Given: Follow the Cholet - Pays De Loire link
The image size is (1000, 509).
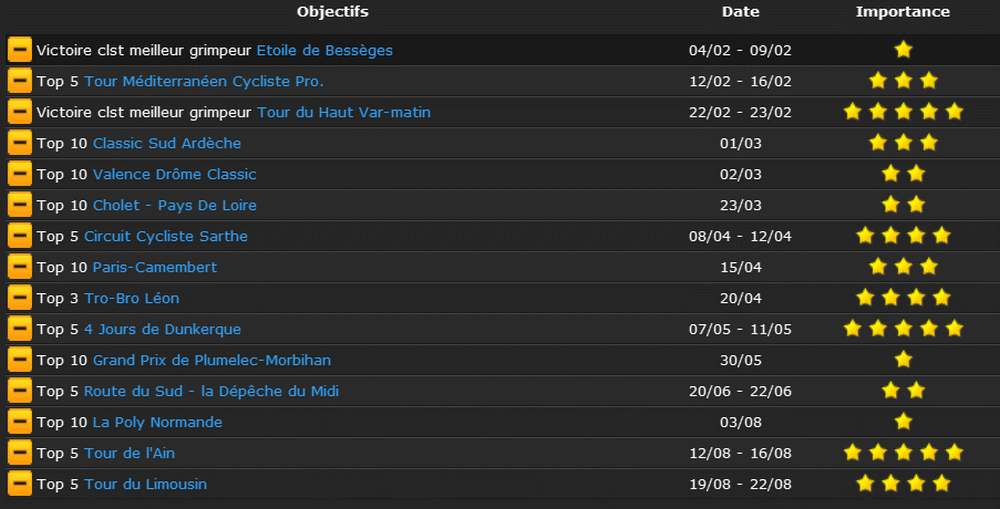Looking at the screenshot, I should tap(175, 205).
